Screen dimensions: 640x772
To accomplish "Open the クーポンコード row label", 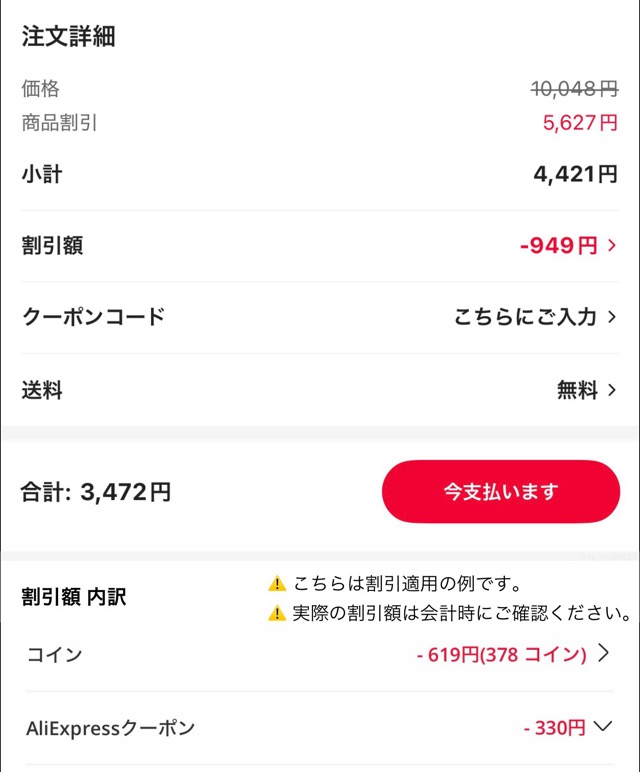I will 93,318.
